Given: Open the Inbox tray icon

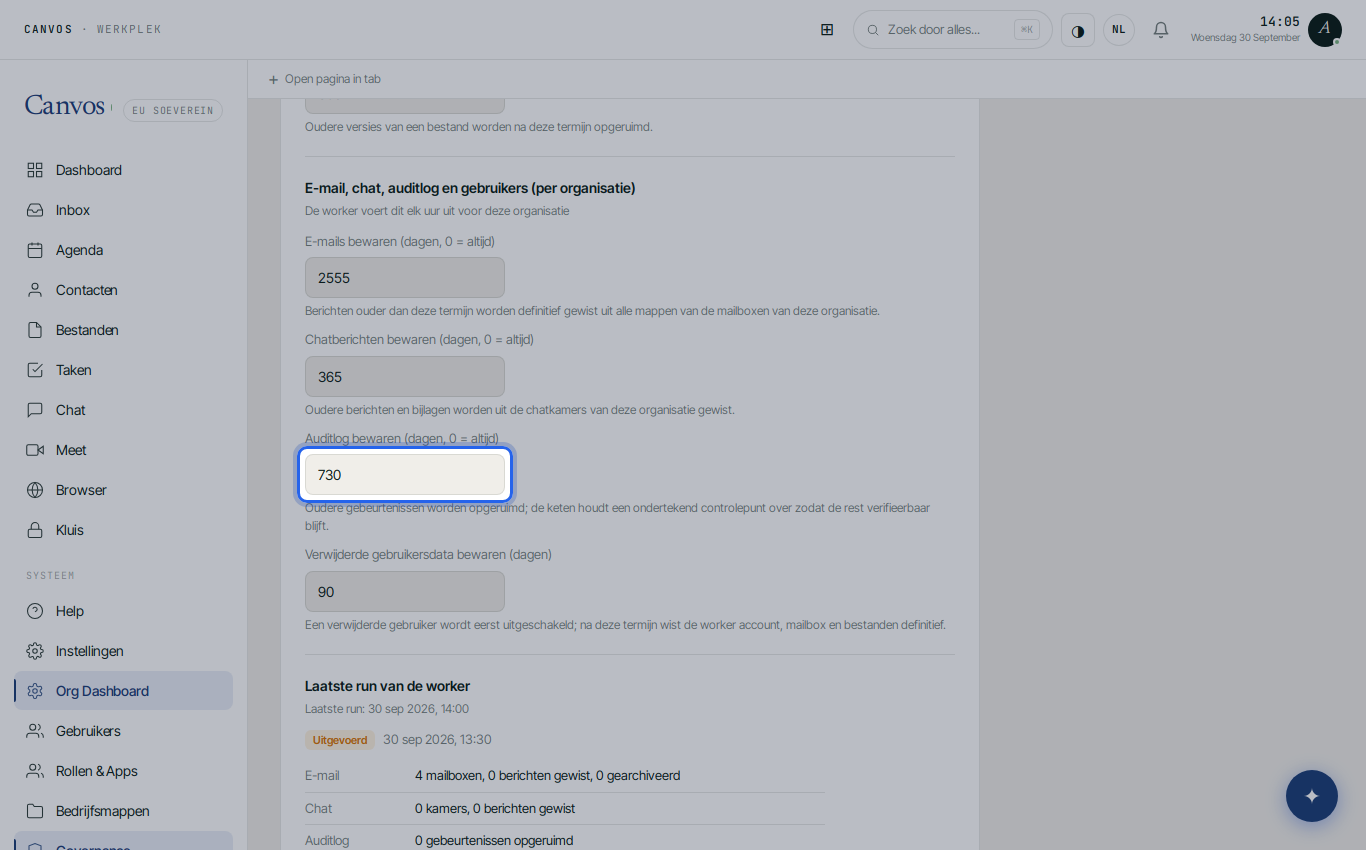Looking at the screenshot, I should [35, 210].
